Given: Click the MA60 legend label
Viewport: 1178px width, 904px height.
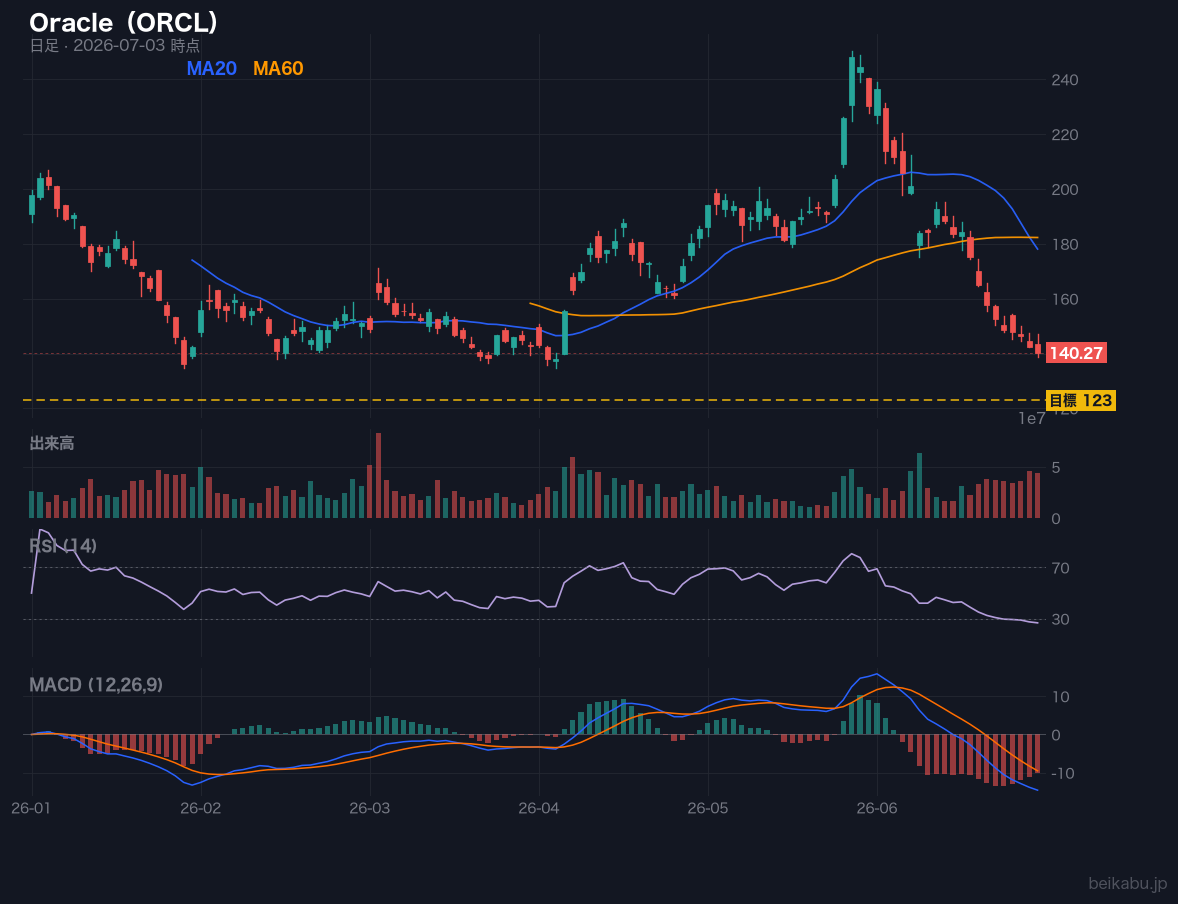Looking at the screenshot, I should click(x=278, y=68).
